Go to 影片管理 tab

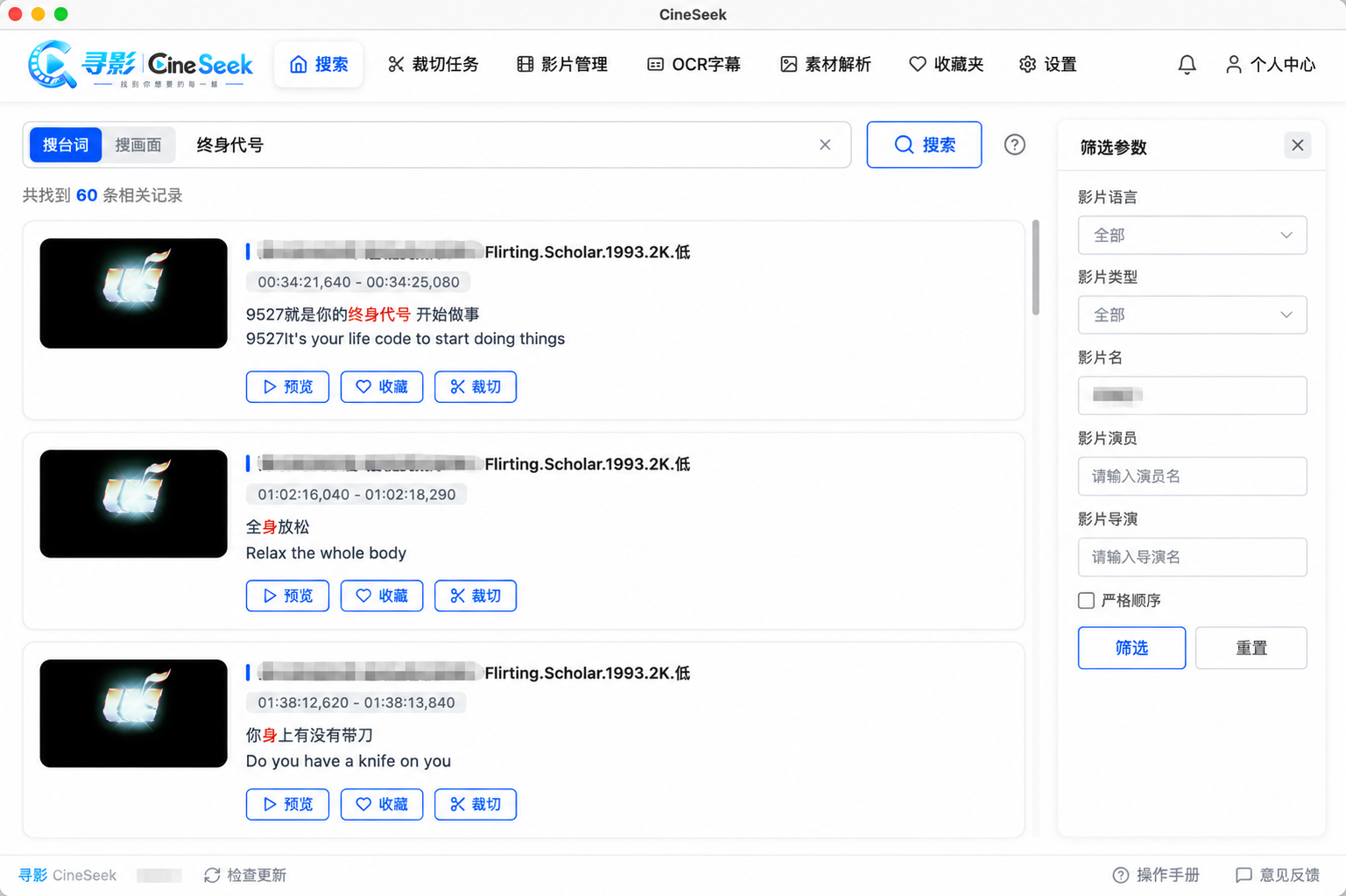(562, 64)
